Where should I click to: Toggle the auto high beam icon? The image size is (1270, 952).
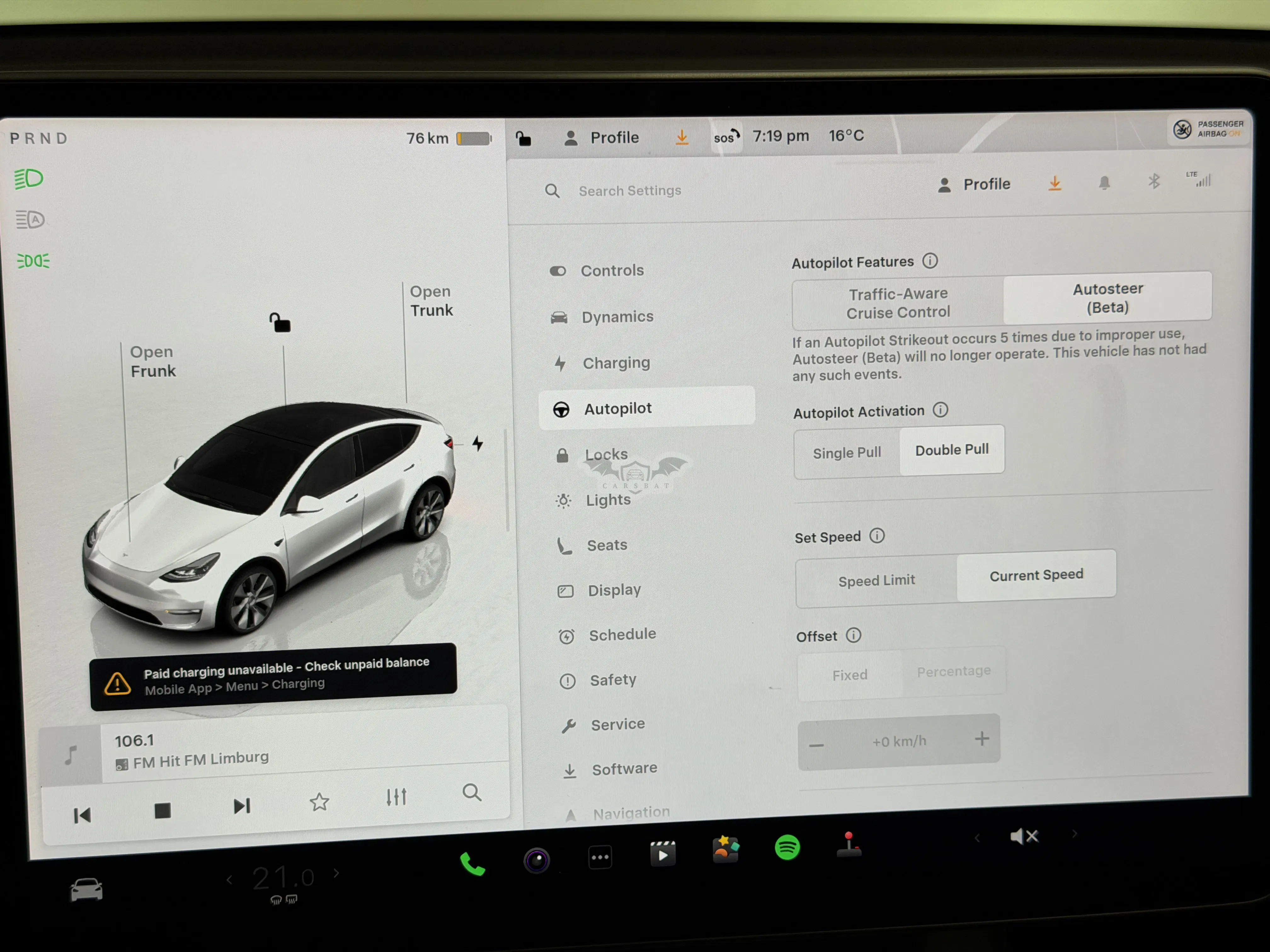(x=30, y=219)
